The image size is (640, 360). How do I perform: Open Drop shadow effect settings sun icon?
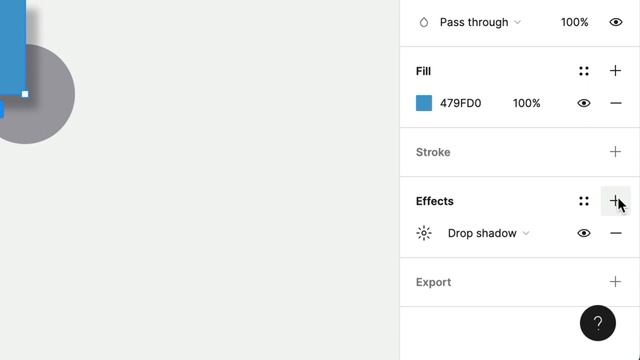(x=424, y=233)
